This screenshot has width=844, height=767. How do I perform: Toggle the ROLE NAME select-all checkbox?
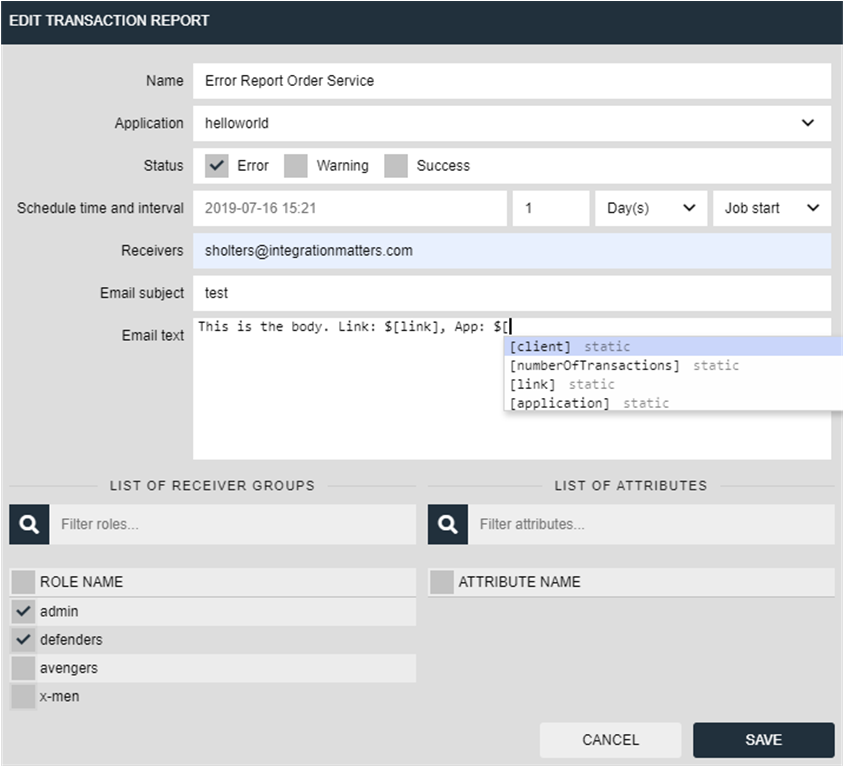coord(23,582)
